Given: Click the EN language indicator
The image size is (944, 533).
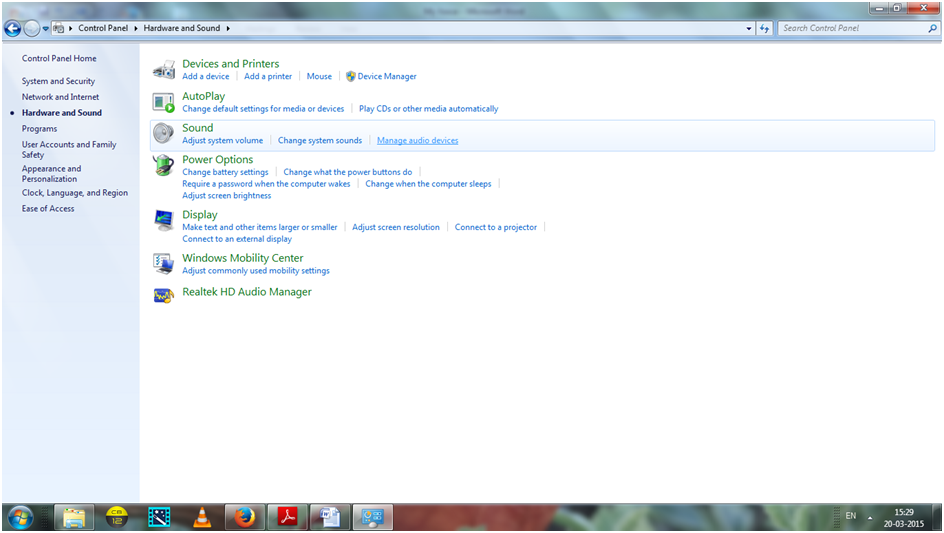Looking at the screenshot, I should click(851, 516).
